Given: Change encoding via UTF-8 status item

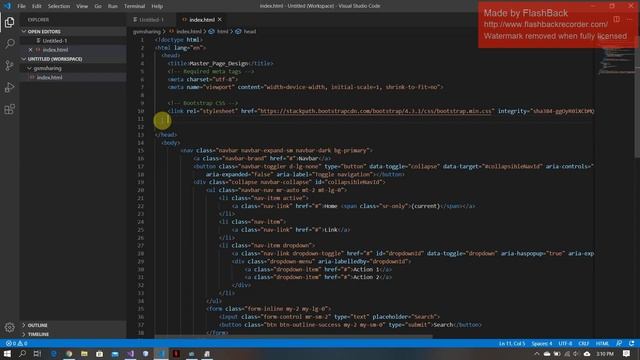Looking at the screenshot, I should point(565,344).
